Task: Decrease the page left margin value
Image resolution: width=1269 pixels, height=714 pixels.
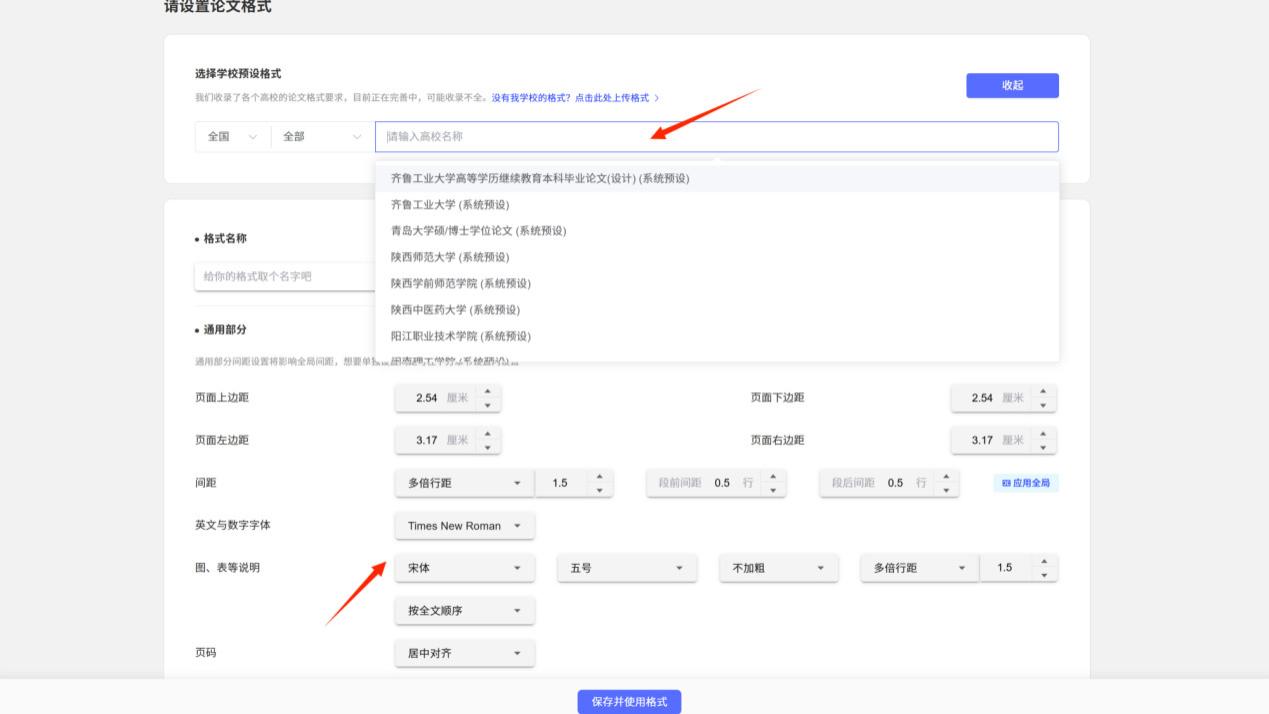Action: click(487, 447)
